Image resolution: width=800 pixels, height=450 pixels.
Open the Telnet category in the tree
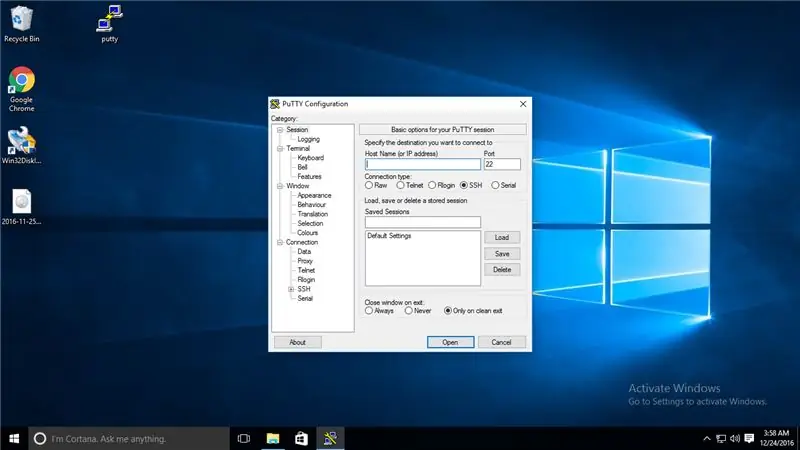pos(306,270)
